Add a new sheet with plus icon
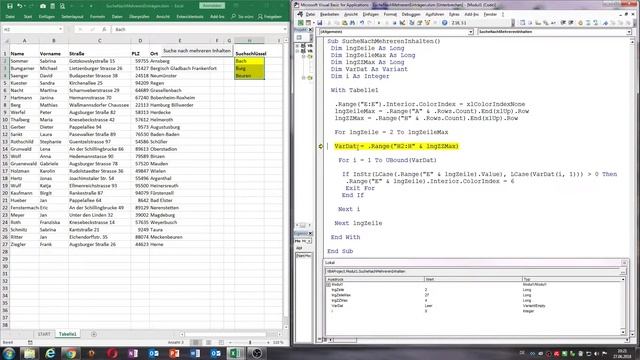The image size is (640, 360). [x=94, y=334]
